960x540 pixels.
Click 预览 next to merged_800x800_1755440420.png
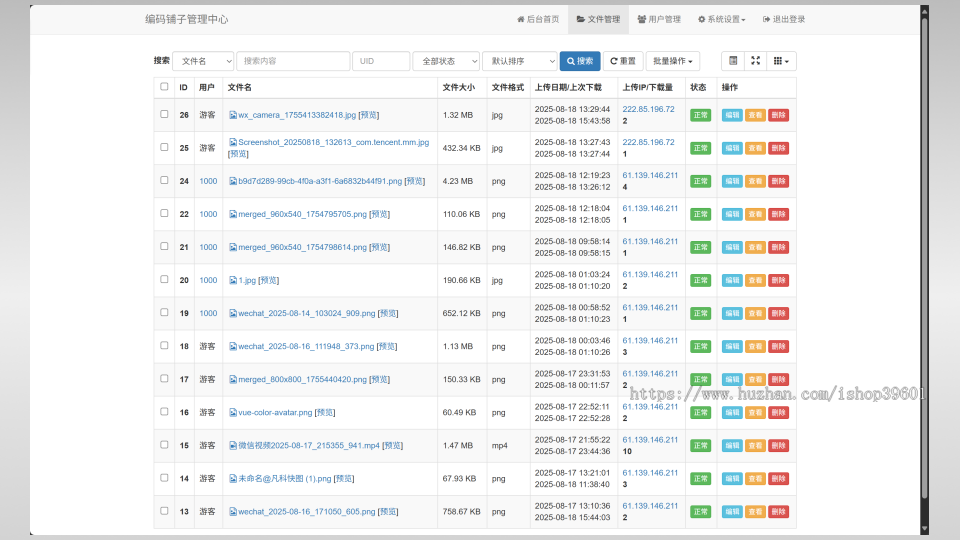380,380
